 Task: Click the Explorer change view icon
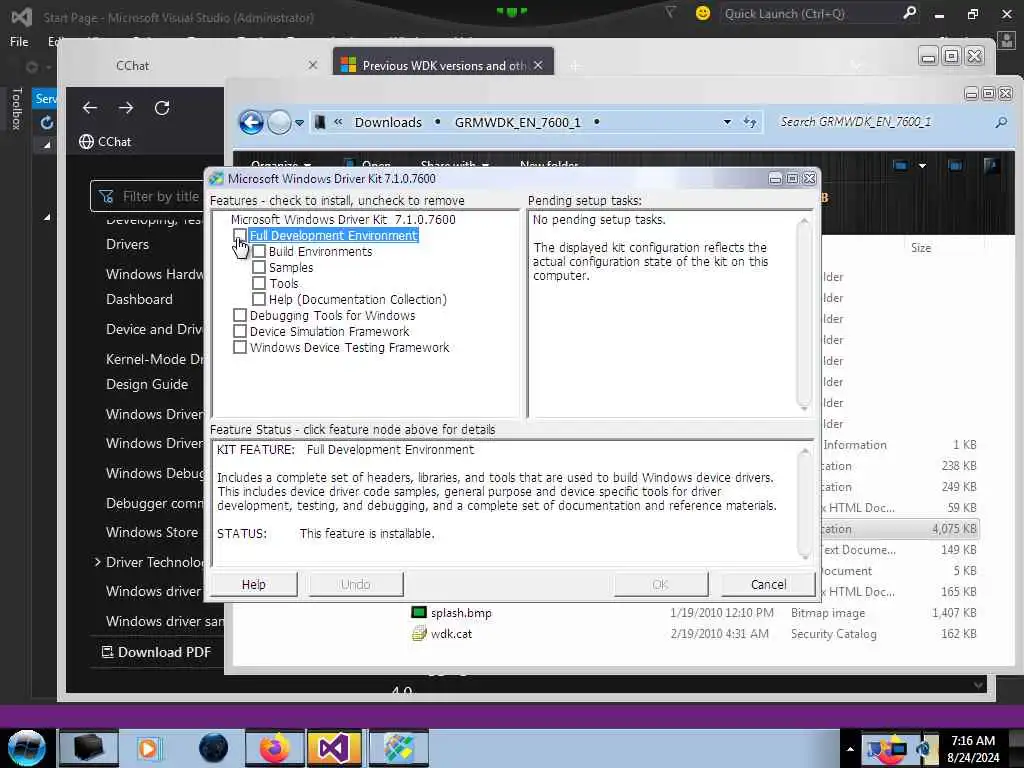pyautogui.click(x=900, y=165)
